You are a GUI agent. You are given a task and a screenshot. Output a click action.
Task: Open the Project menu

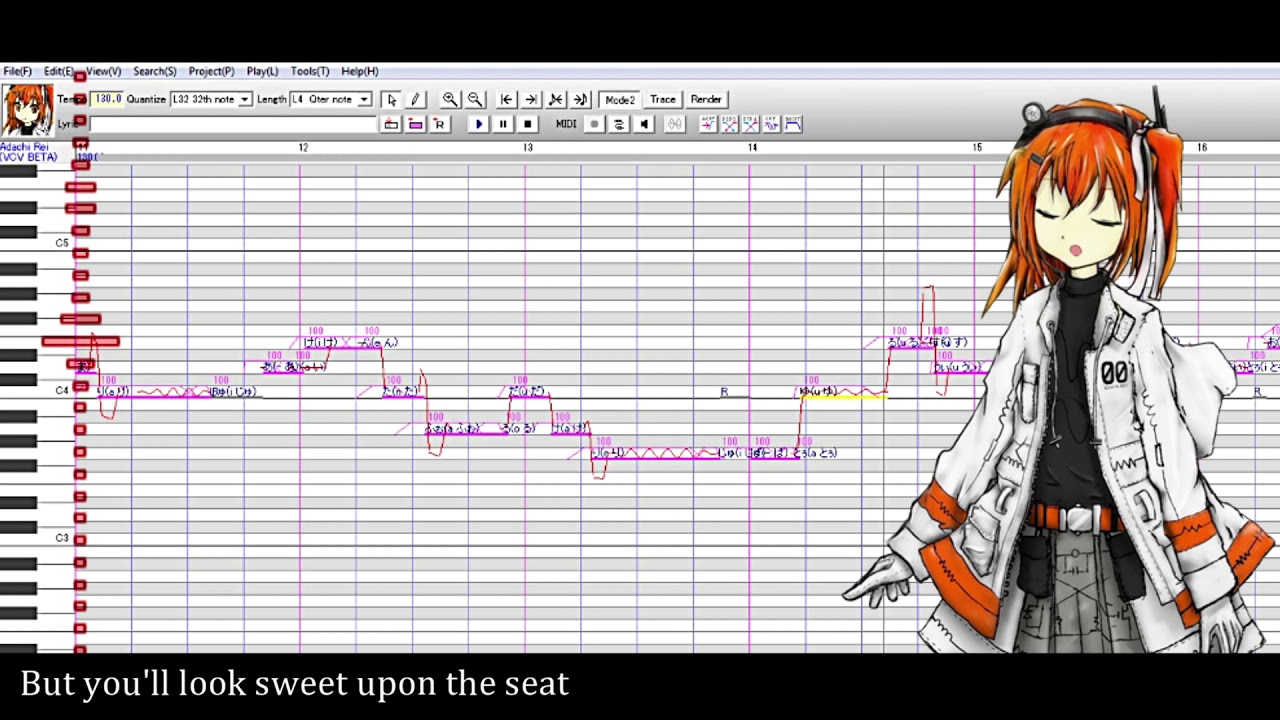click(x=211, y=72)
